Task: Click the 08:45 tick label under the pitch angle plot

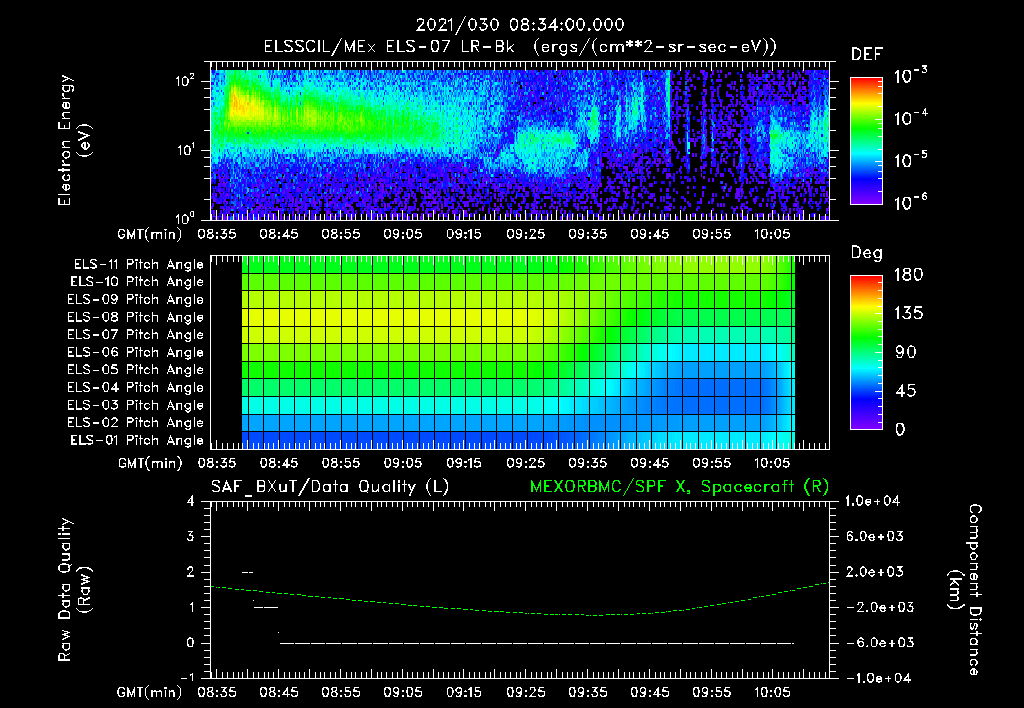Action: [278, 463]
